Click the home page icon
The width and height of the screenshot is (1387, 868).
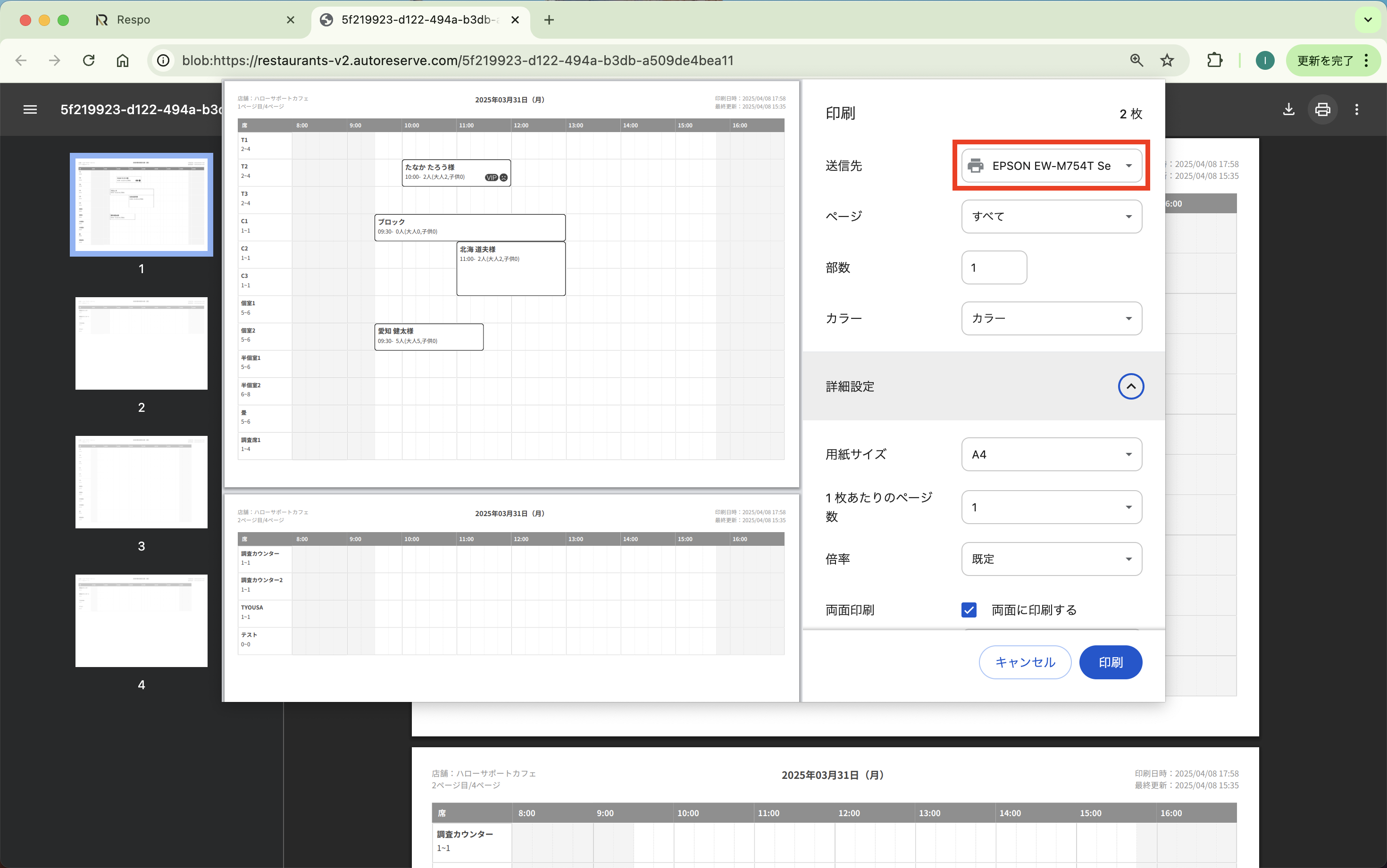[122, 60]
